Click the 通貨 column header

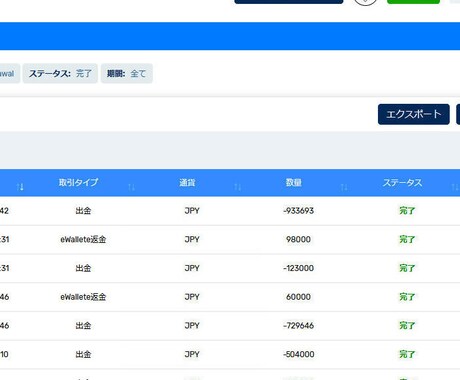coord(187,183)
